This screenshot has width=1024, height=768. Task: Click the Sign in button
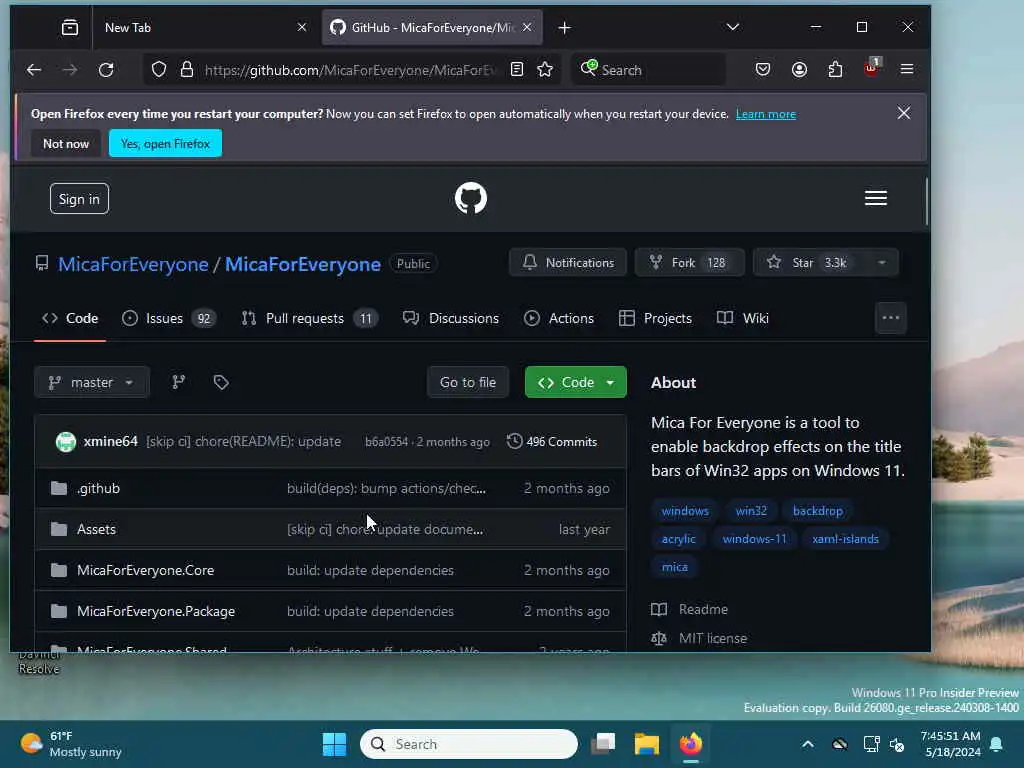pos(79,199)
